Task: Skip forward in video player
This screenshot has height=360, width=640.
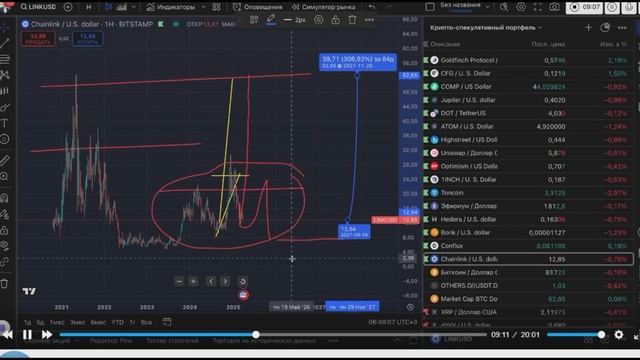Action: coord(47,335)
